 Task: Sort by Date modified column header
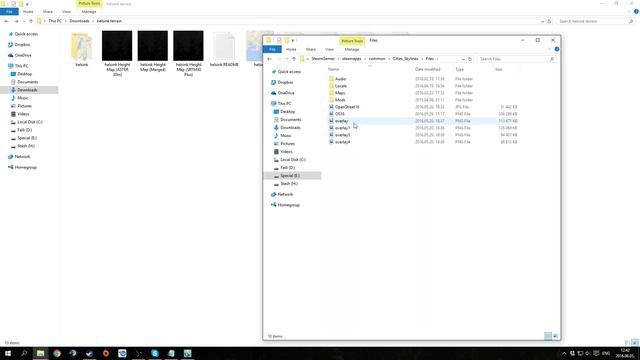pos(427,69)
